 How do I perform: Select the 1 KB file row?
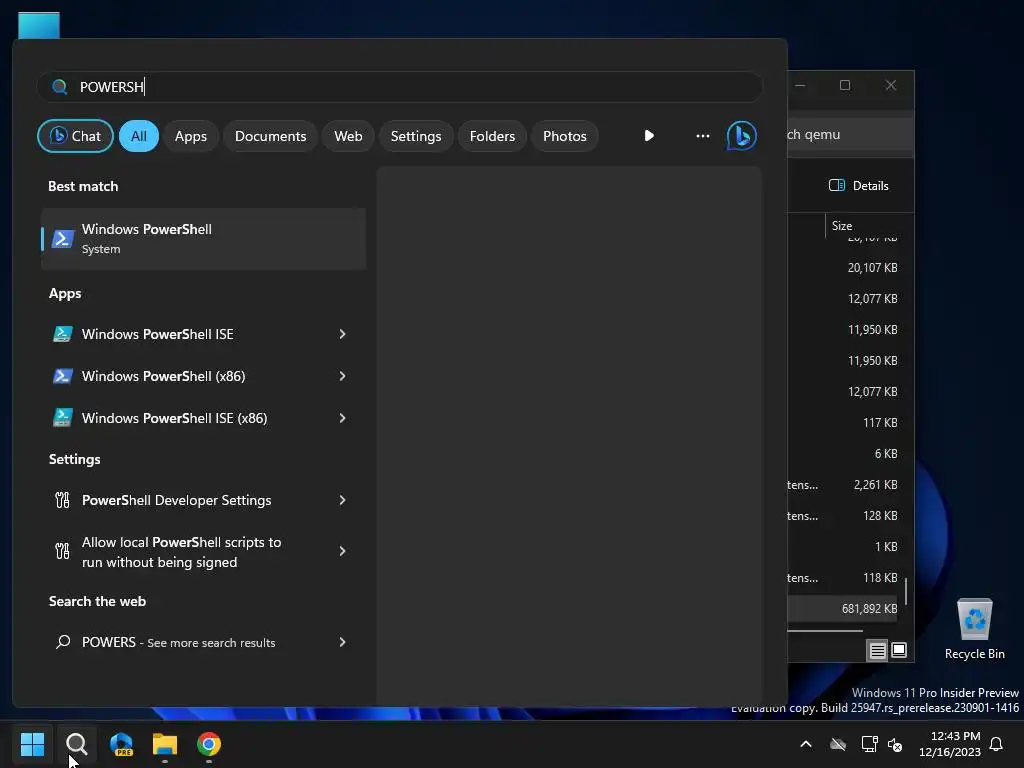[x=842, y=547]
